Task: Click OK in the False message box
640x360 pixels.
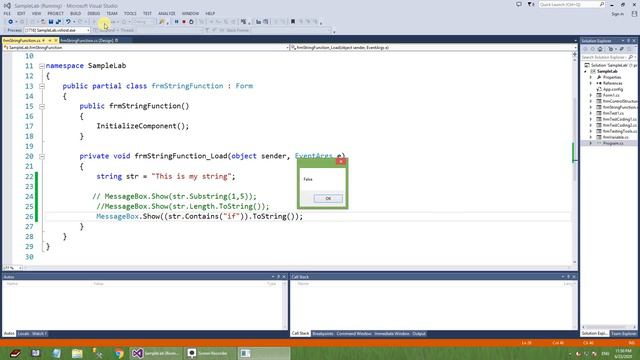Action: point(328,198)
